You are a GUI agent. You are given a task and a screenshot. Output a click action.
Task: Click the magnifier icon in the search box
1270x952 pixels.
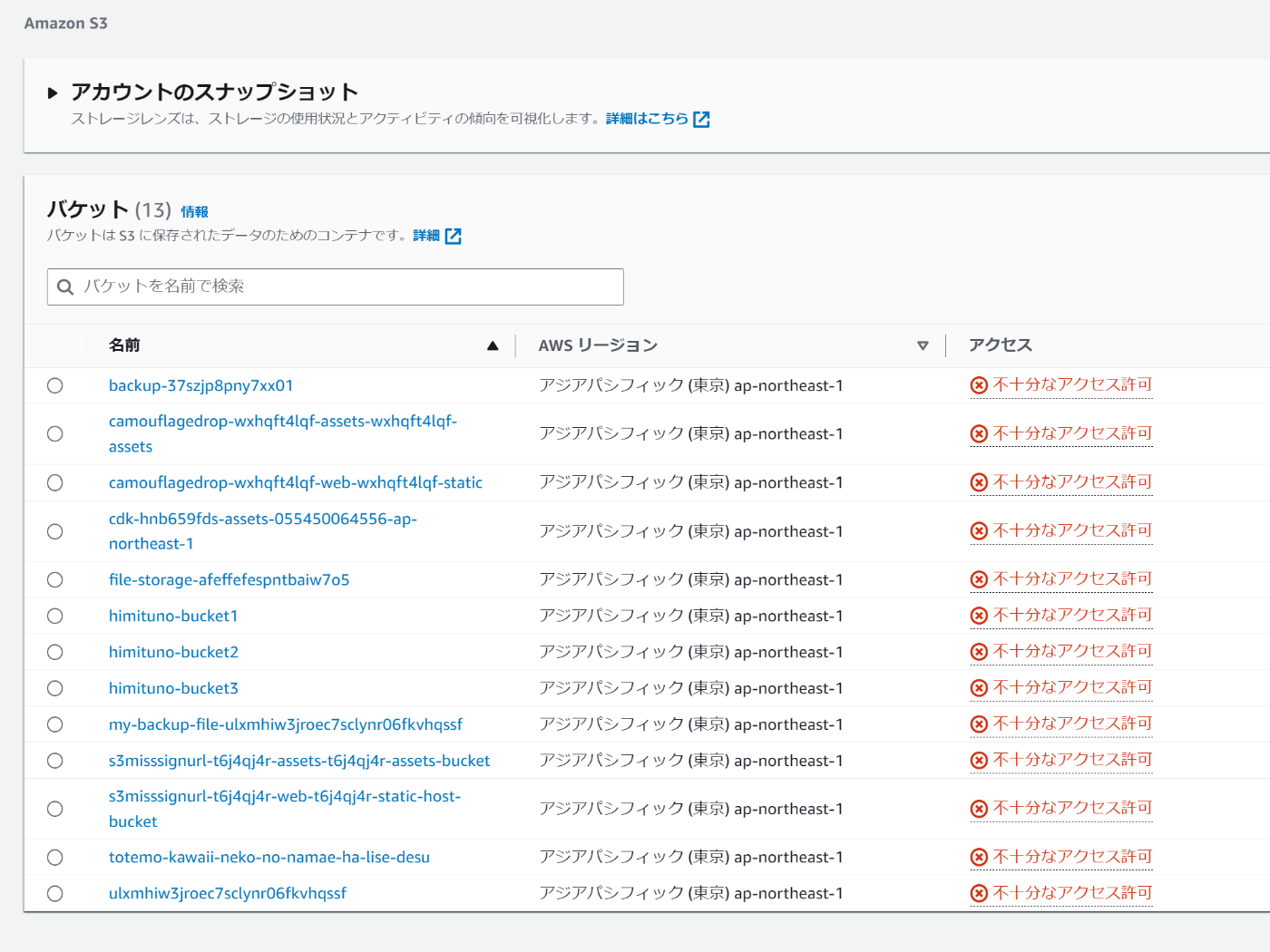click(65, 287)
